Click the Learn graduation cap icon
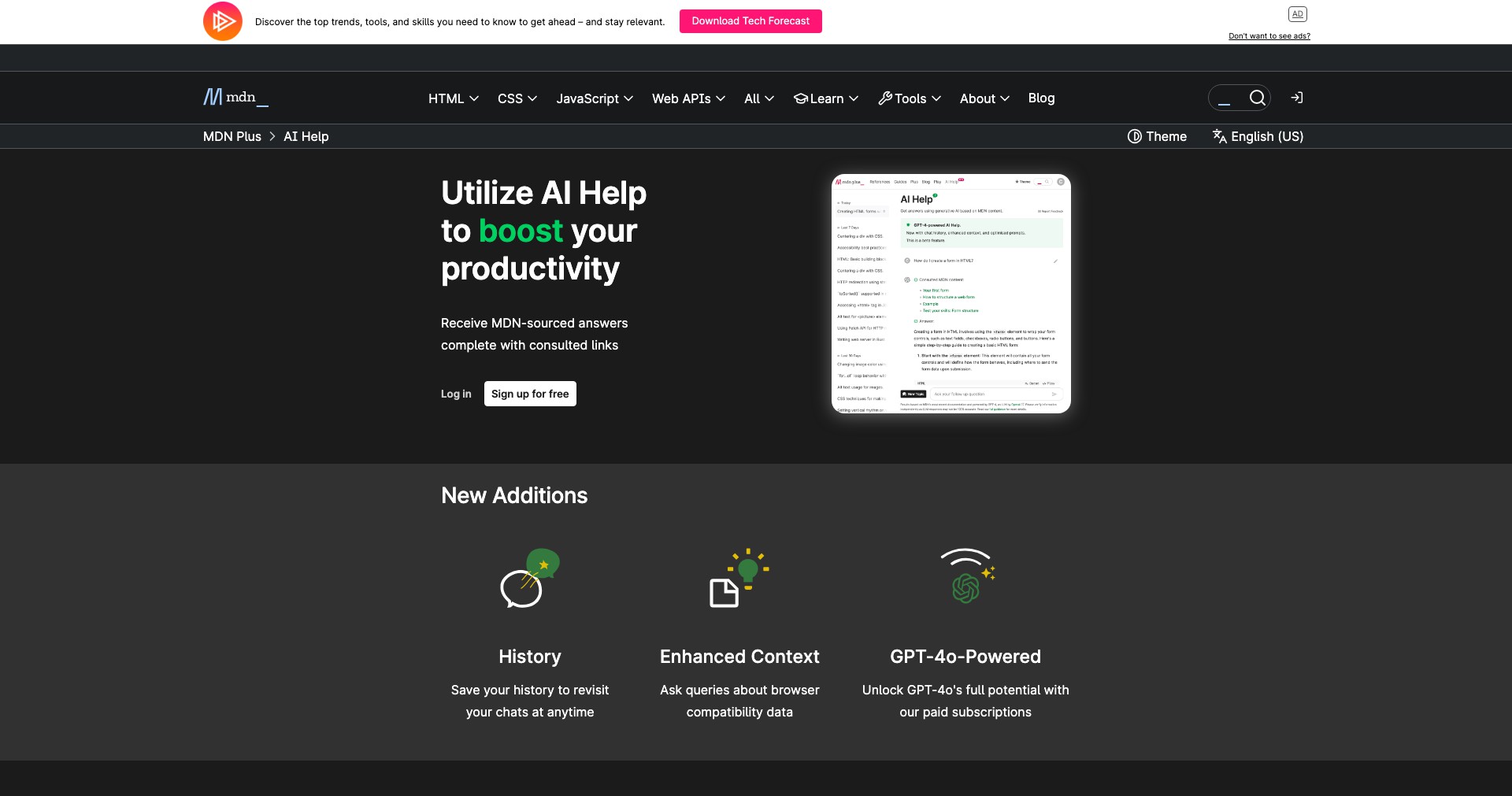Screen dimensions: 1512x796 [x=801, y=98]
